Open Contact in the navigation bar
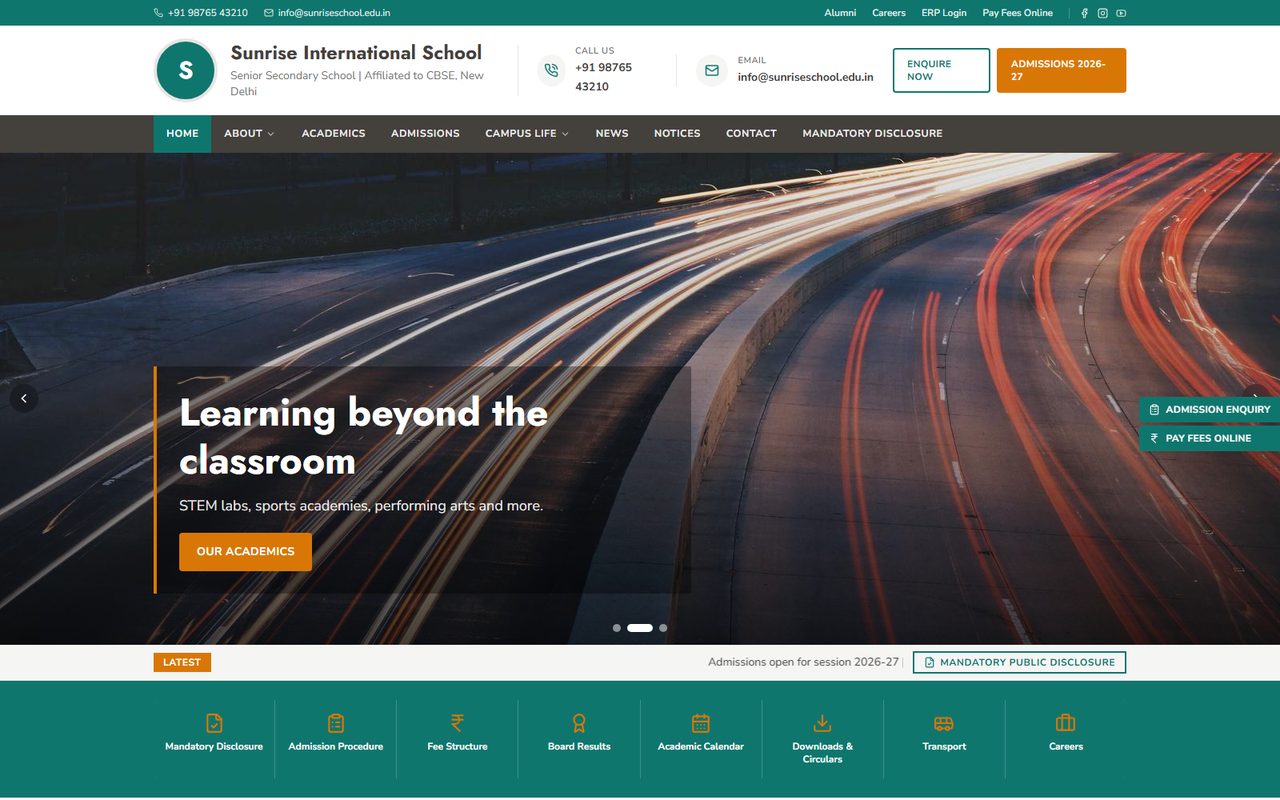The height and width of the screenshot is (800, 1280). [x=751, y=133]
